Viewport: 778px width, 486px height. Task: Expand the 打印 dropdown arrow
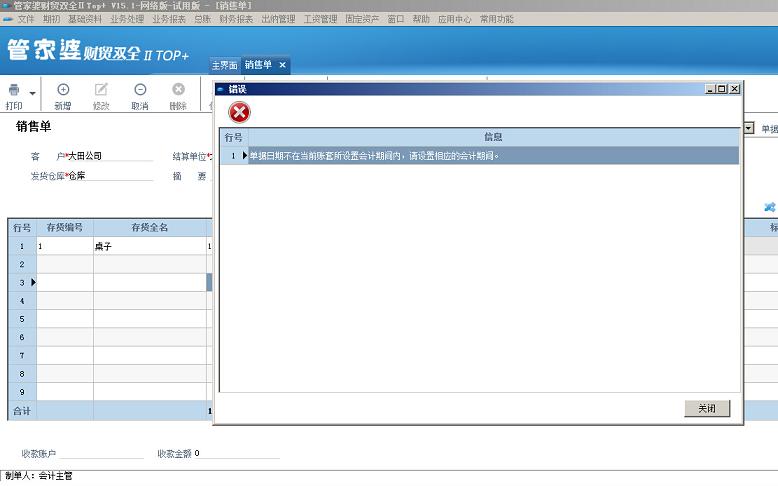click(33, 93)
